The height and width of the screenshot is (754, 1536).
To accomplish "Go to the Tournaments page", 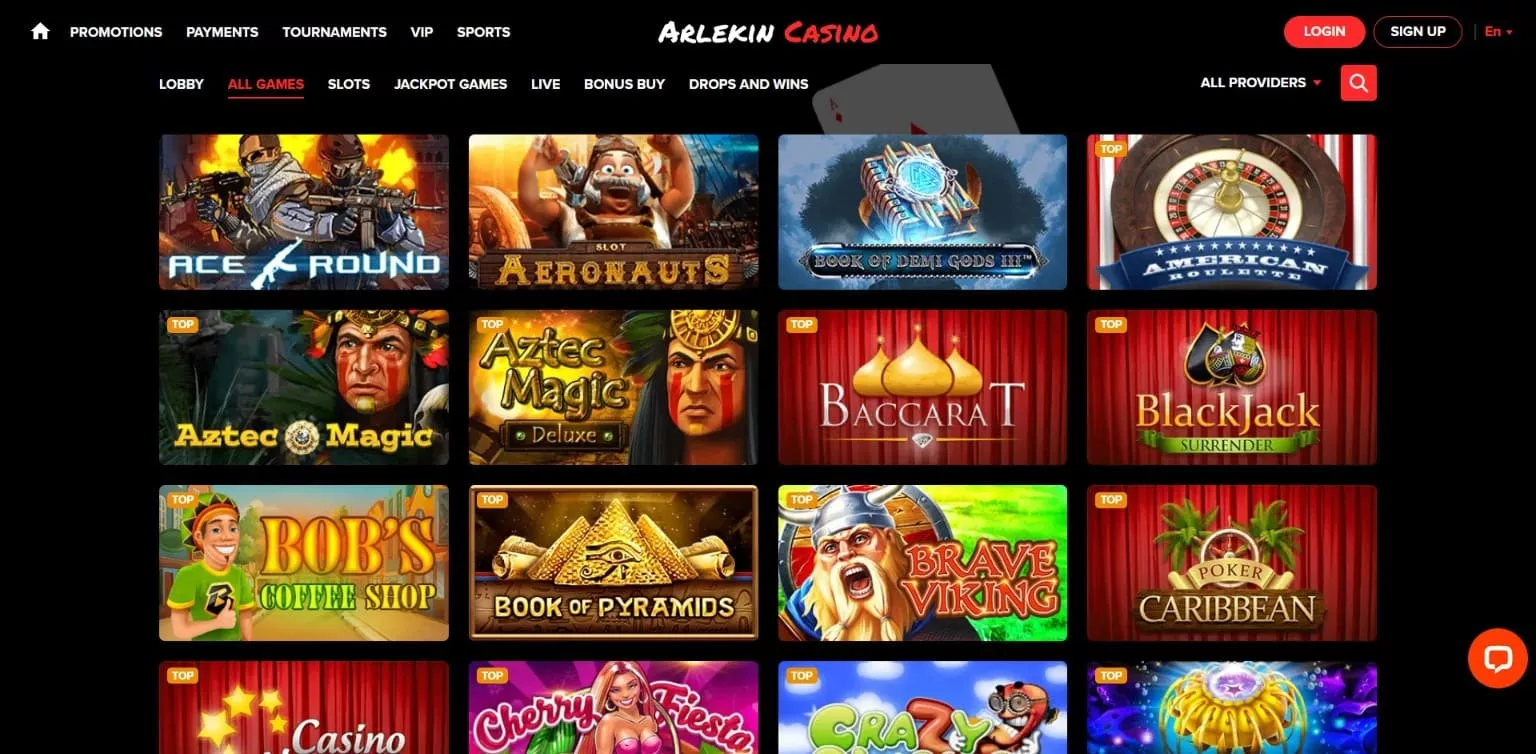I will click(334, 32).
